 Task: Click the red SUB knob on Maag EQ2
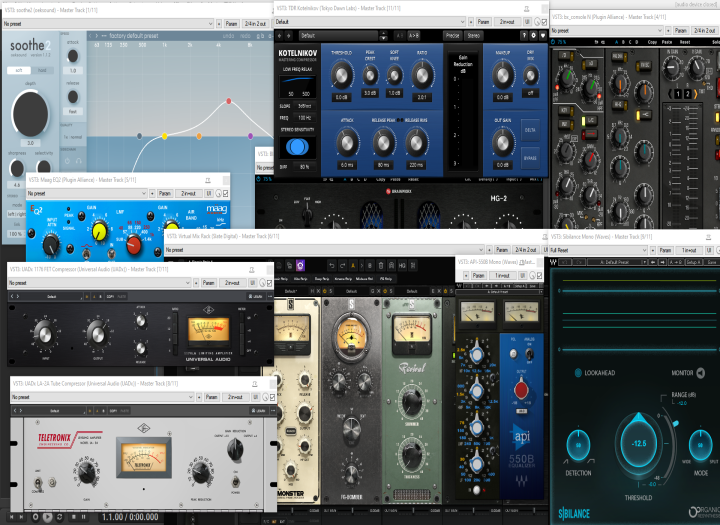tap(134, 244)
